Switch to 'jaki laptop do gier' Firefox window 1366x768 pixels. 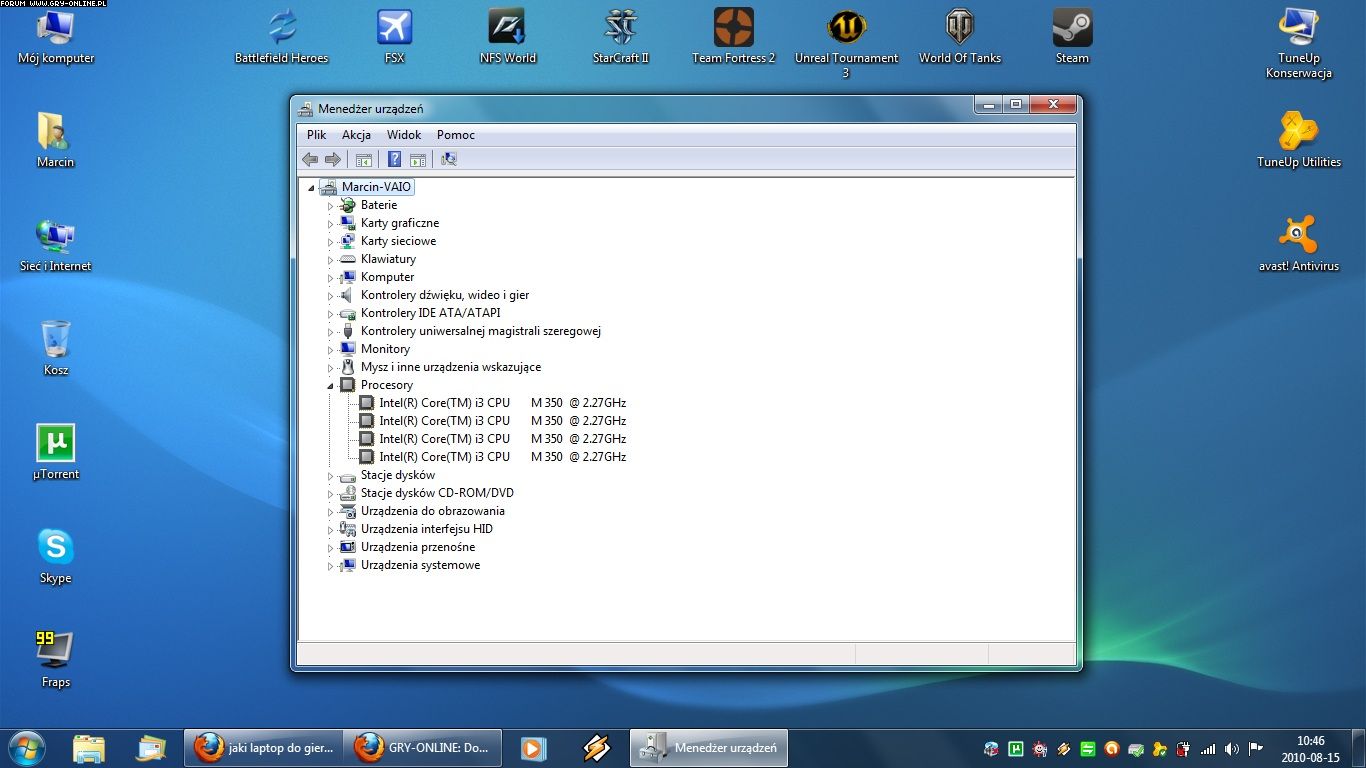pos(263,748)
